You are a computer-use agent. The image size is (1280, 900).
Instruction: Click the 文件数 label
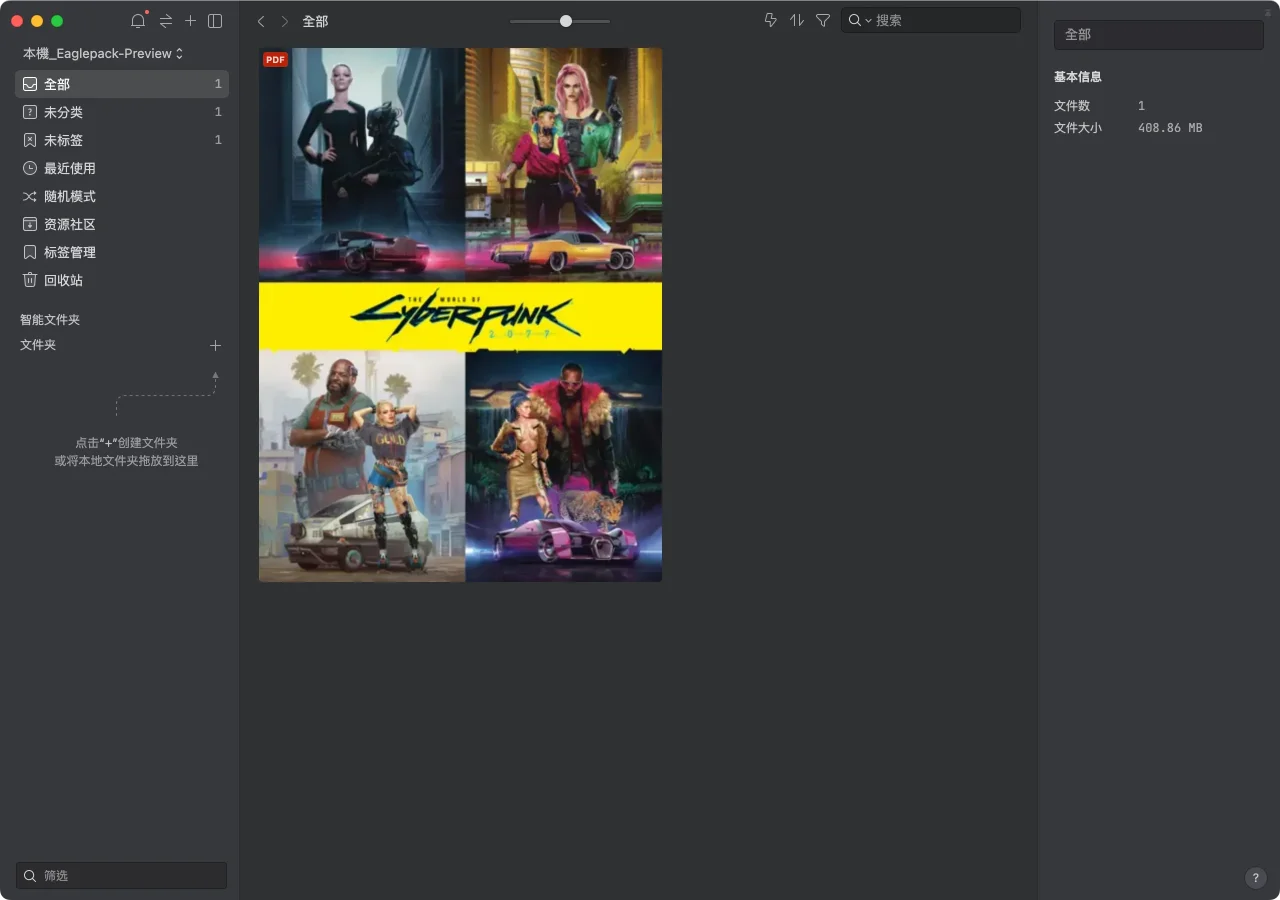click(1072, 106)
